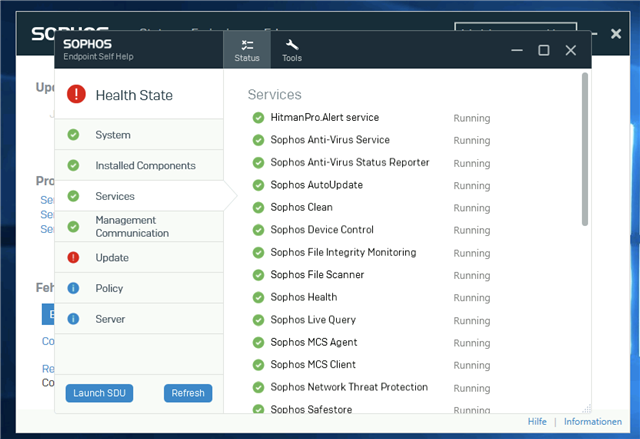
Task: Click the red warning icon beside Update
Action: (x=73, y=257)
